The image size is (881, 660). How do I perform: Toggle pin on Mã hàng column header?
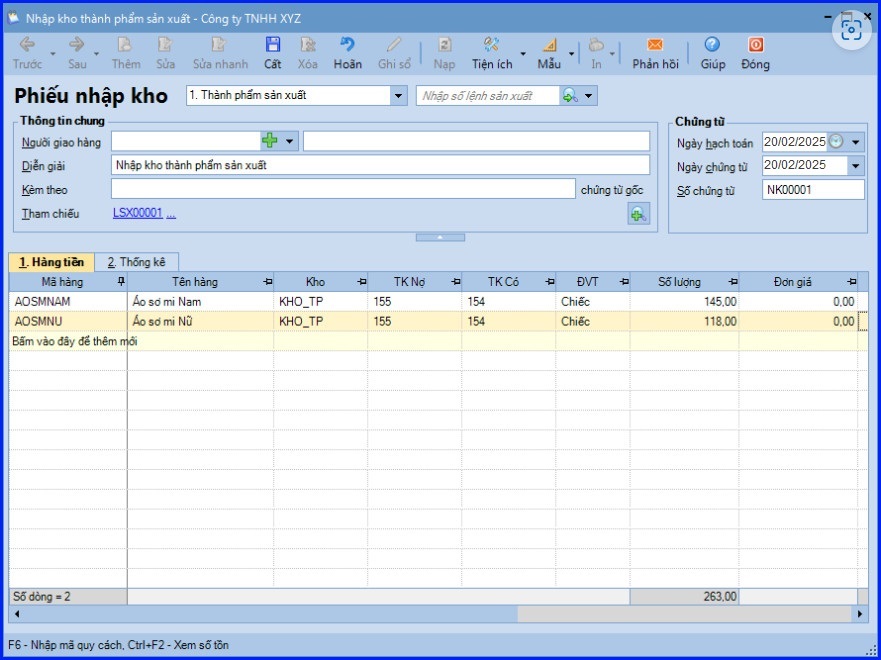click(121, 282)
